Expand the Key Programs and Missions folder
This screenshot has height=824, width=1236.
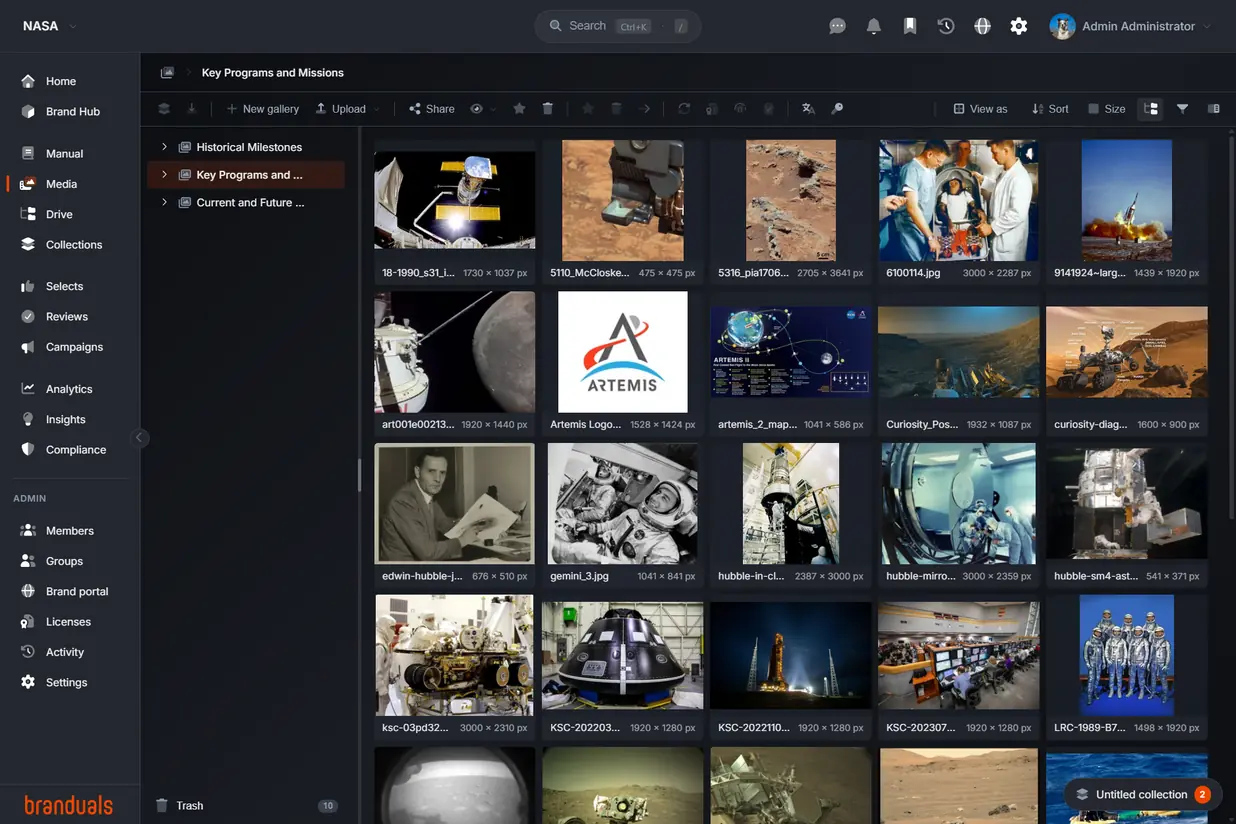(x=165, y=175)
